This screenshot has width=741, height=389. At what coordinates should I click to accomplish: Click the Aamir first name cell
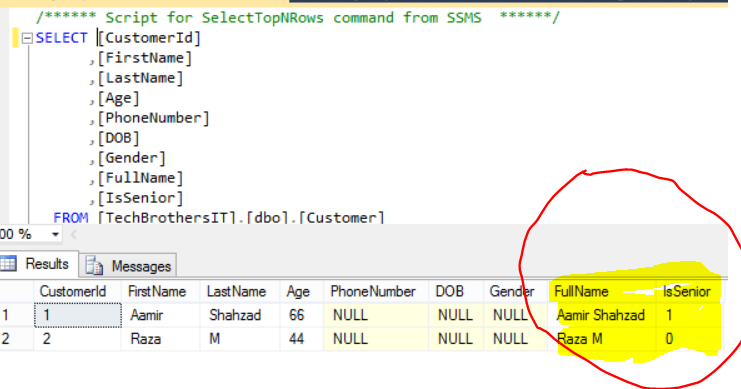click(x=161, y=315)
